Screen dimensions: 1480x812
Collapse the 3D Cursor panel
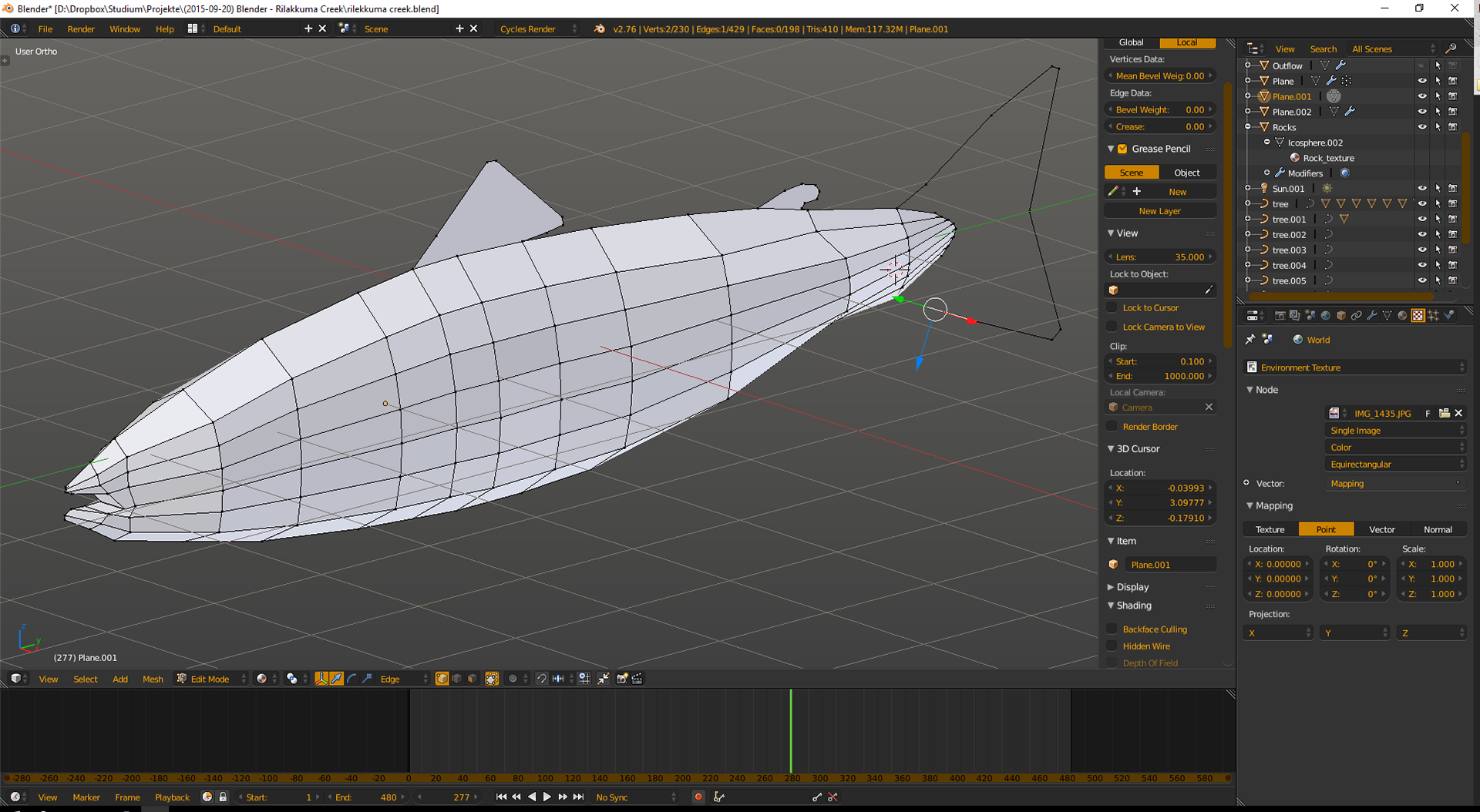(1111, 448)
